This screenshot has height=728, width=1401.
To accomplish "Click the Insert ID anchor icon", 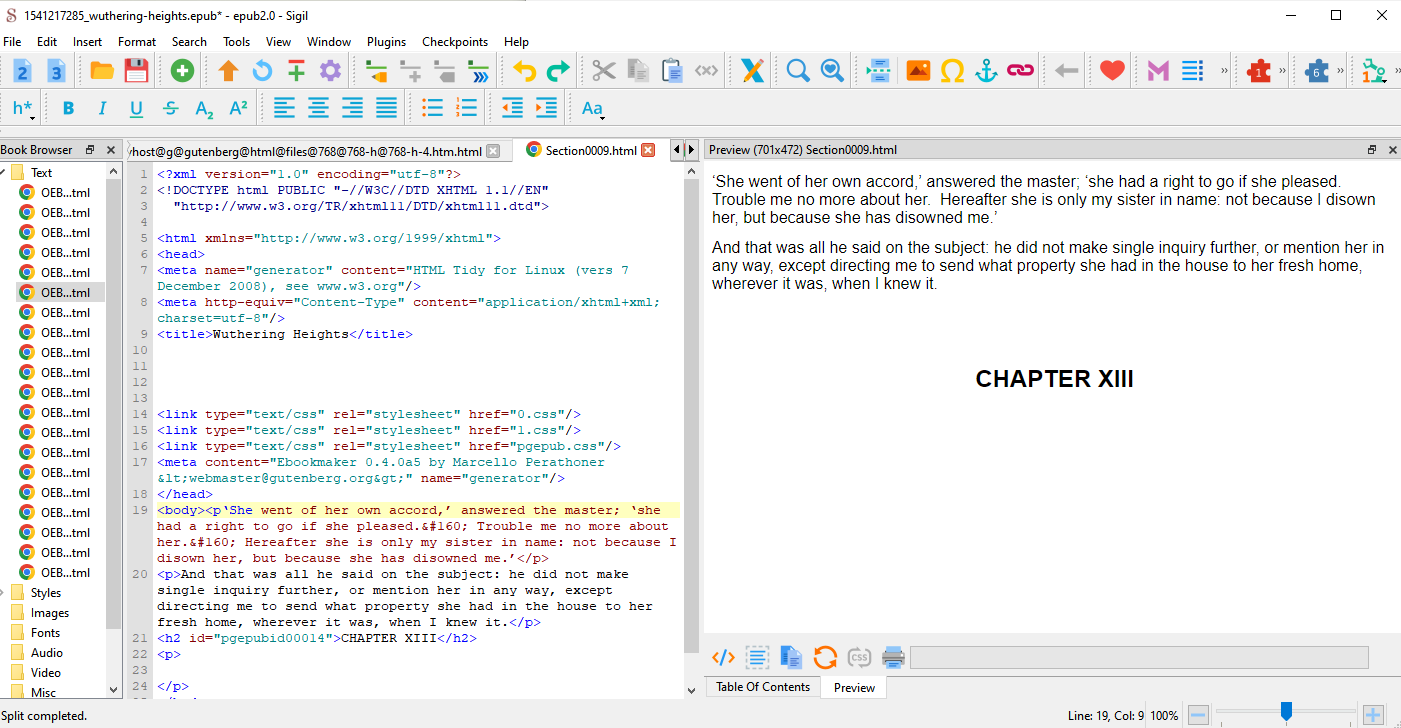I will click(x=986, y=70).
